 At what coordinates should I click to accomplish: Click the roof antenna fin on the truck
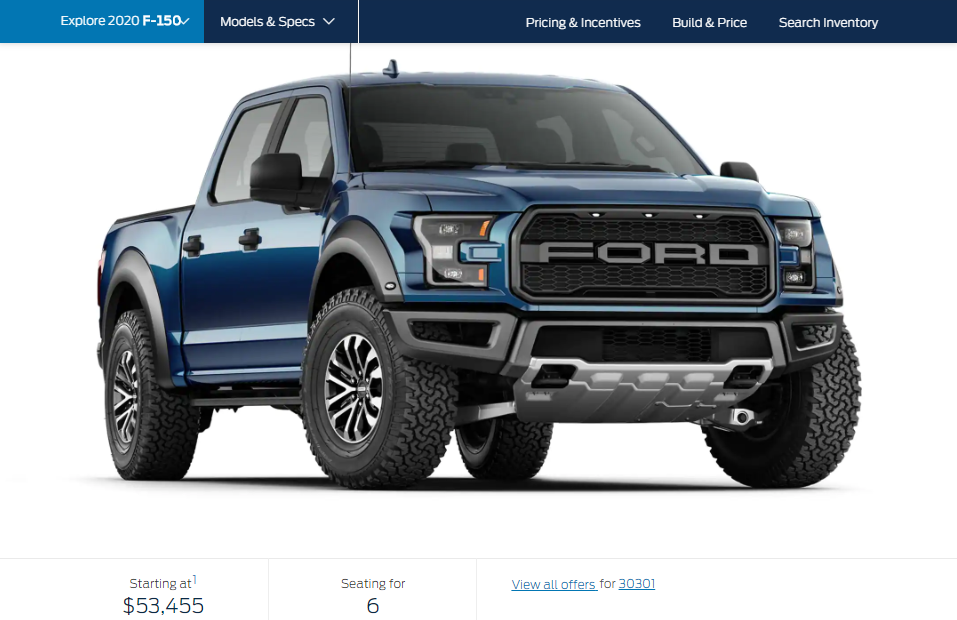pyautogui.click(x=391, y=68)
